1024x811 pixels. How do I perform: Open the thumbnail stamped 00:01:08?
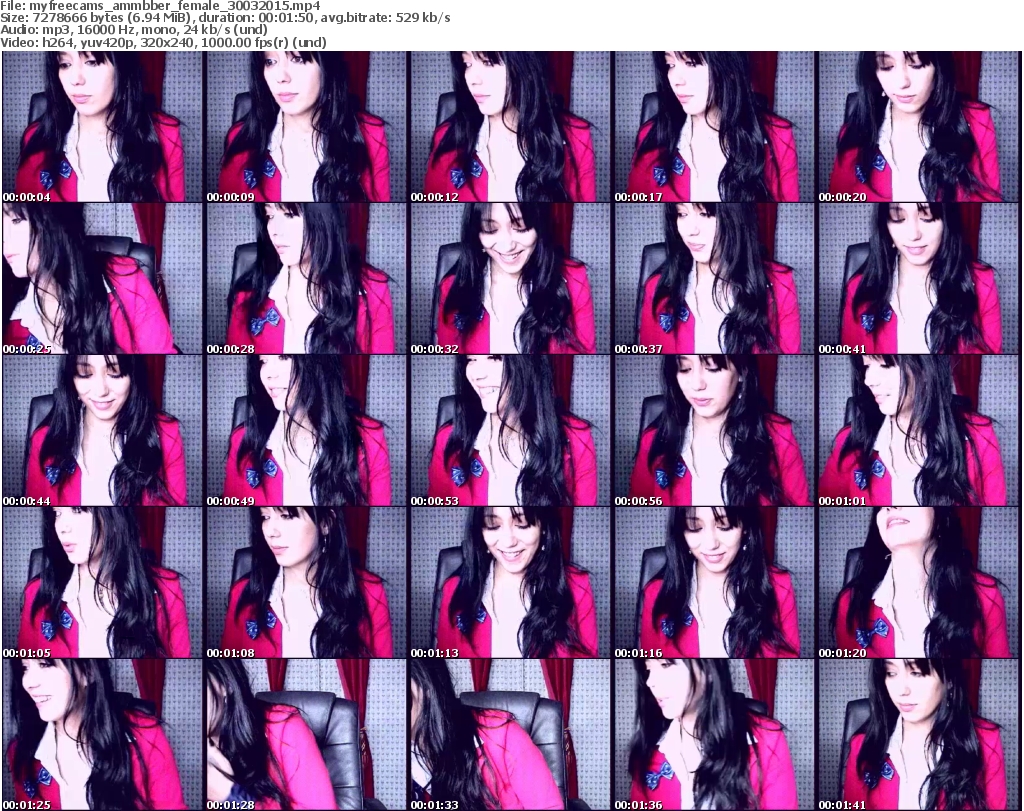[x=306, y=583]
